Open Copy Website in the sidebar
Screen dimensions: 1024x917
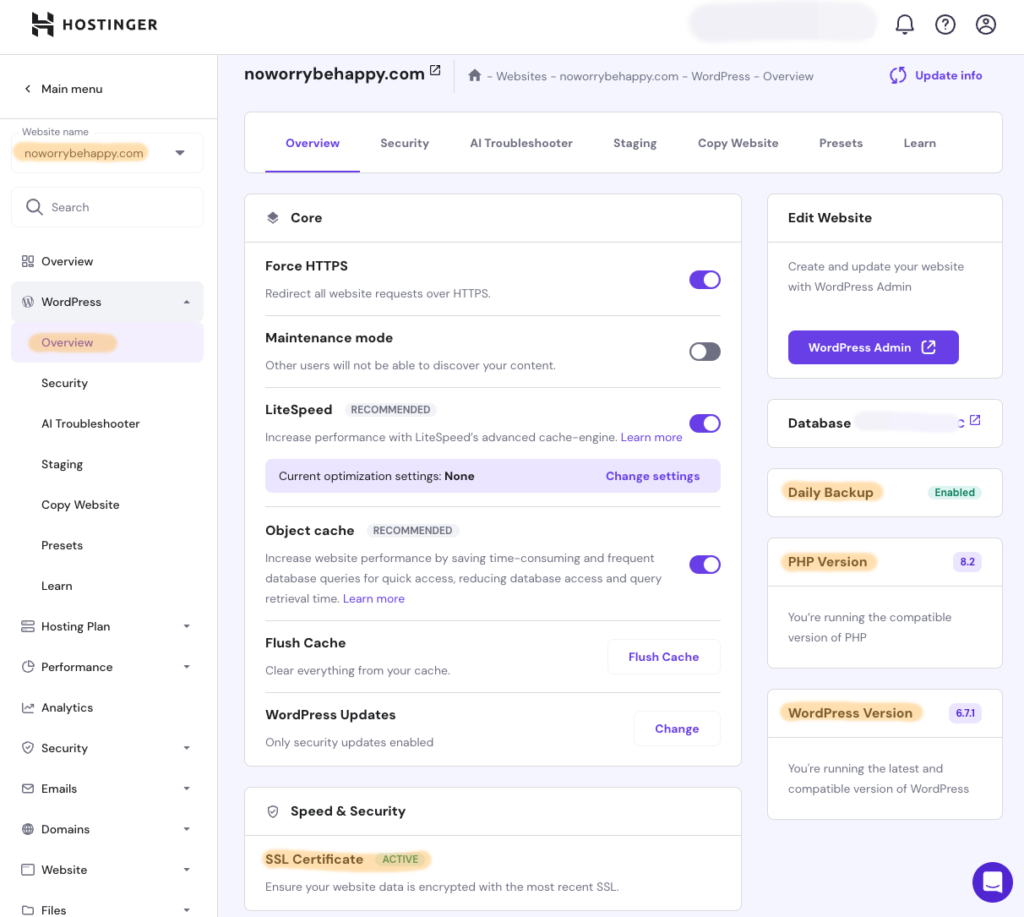(x=80, y=505)
